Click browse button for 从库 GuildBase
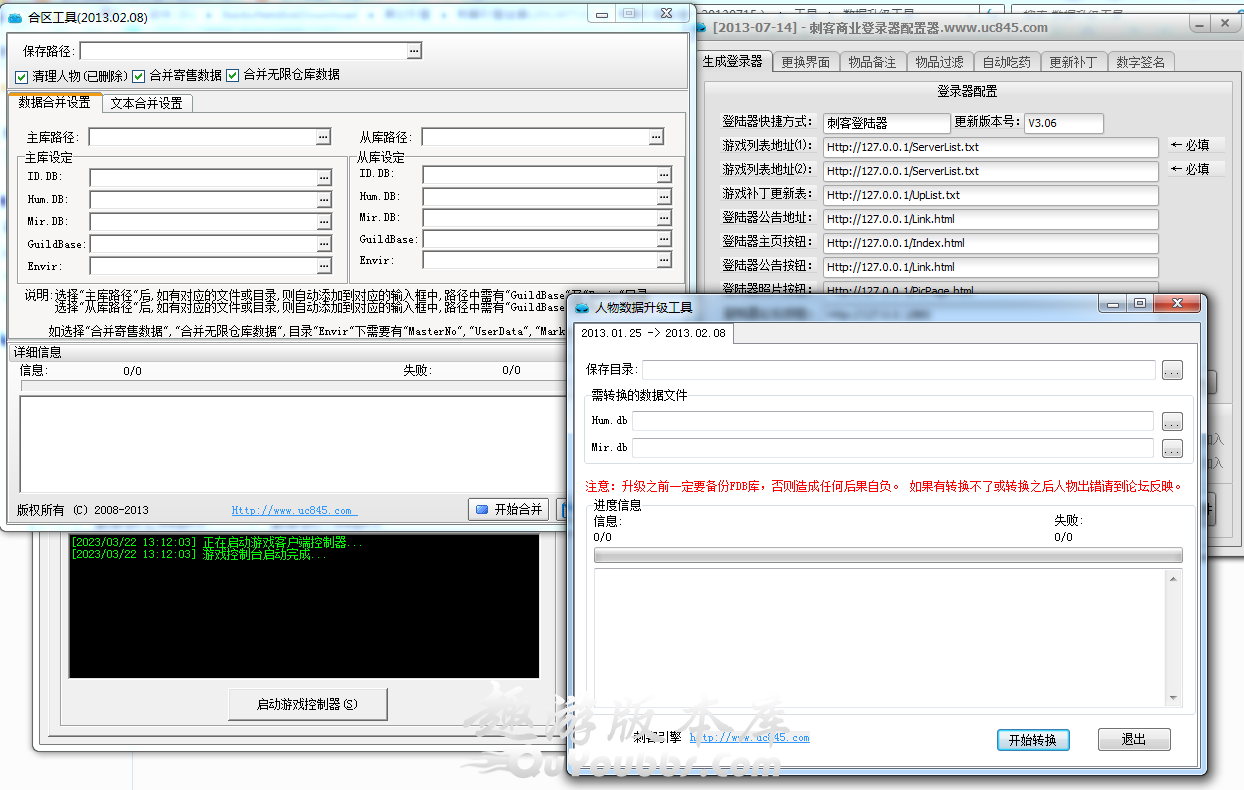 (664, 240)
